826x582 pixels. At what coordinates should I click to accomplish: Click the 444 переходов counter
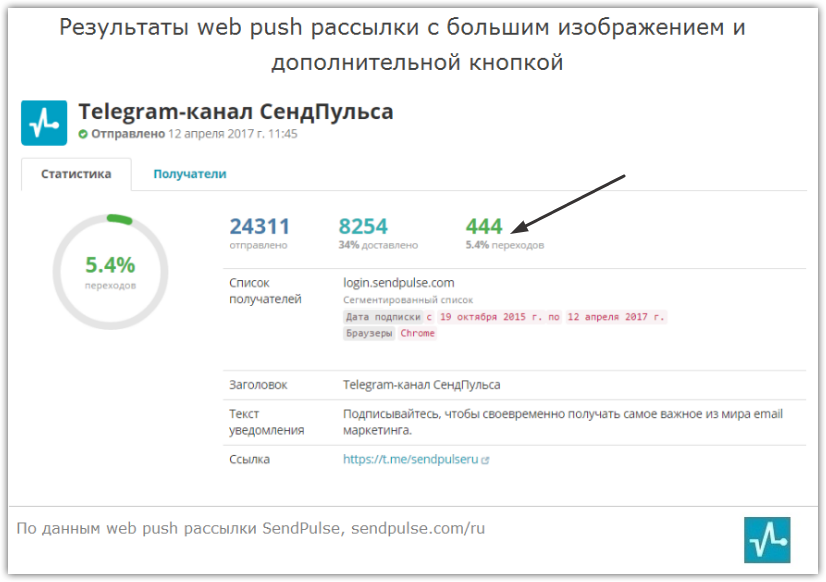(x=504, y=233)
